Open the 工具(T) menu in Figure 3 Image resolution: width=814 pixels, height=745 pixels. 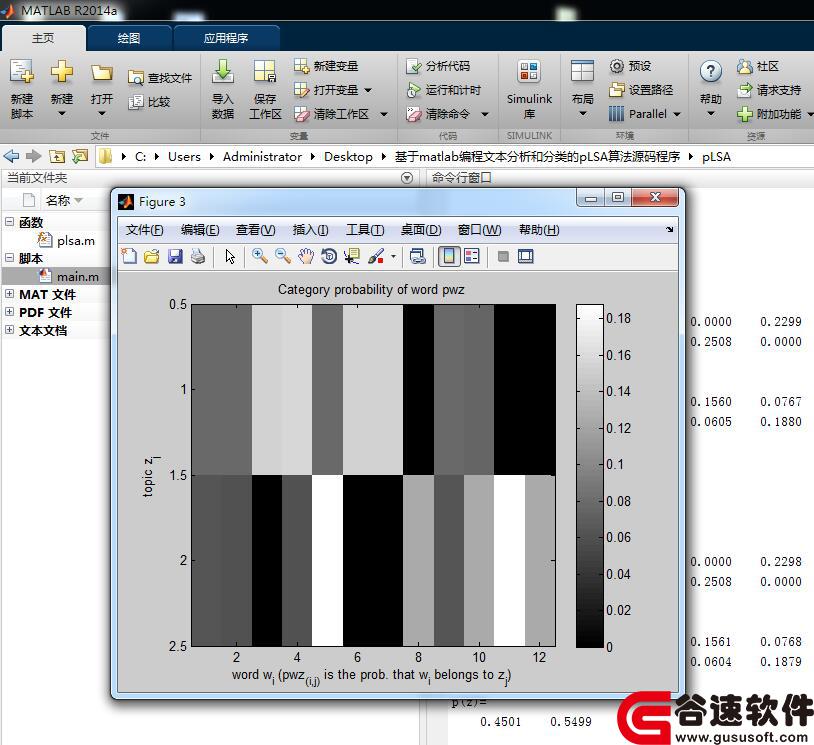365,230
